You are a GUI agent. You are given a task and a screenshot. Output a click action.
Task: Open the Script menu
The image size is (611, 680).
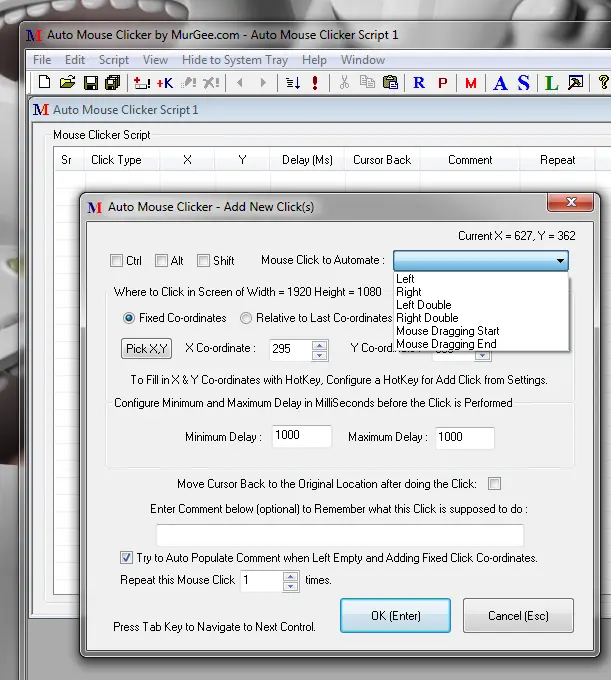pyautogui.click(x=113, y=60)
